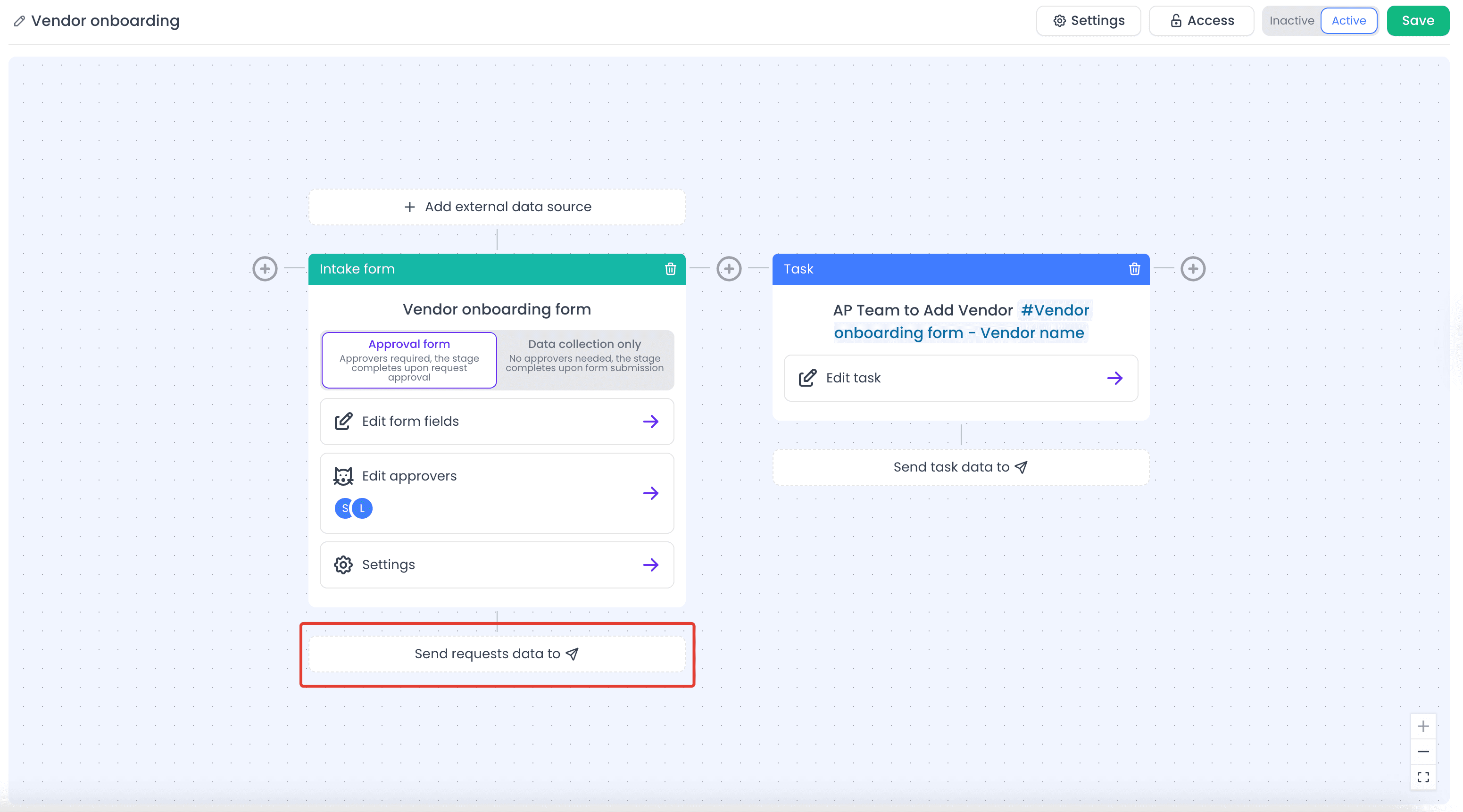Save the Vendor onboarding workflow
This screenshot has width=1463, height=812.
tap(1418, 21)
